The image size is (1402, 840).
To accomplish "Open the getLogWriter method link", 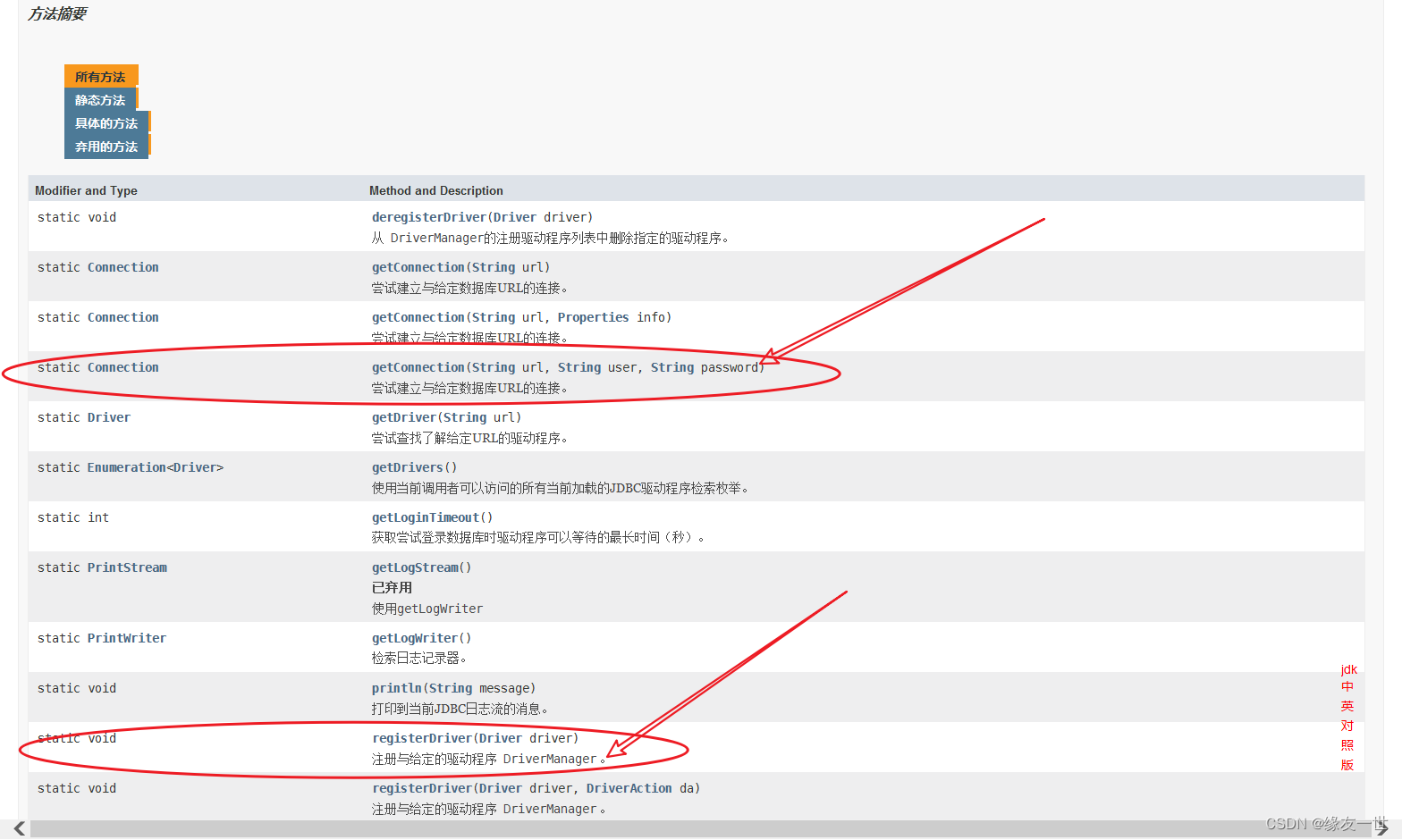I will point(415,638).
